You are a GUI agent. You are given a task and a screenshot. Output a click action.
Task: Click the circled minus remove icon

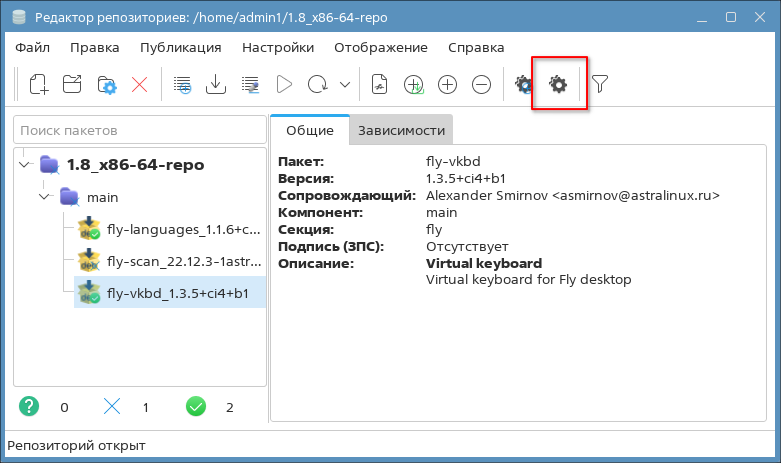[481, 85]
